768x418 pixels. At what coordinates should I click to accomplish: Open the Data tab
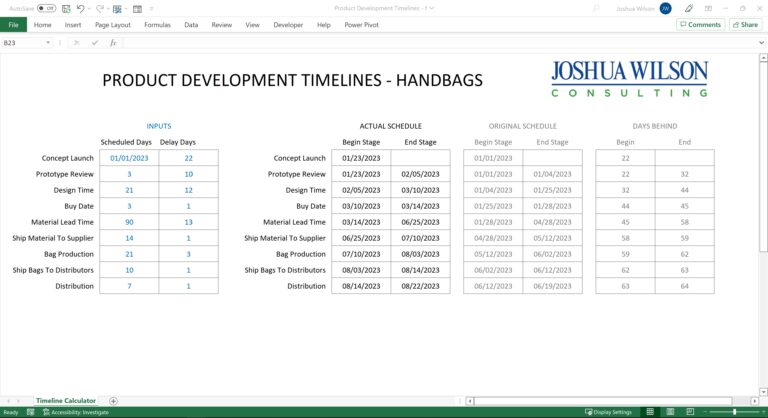pos(191,25)
